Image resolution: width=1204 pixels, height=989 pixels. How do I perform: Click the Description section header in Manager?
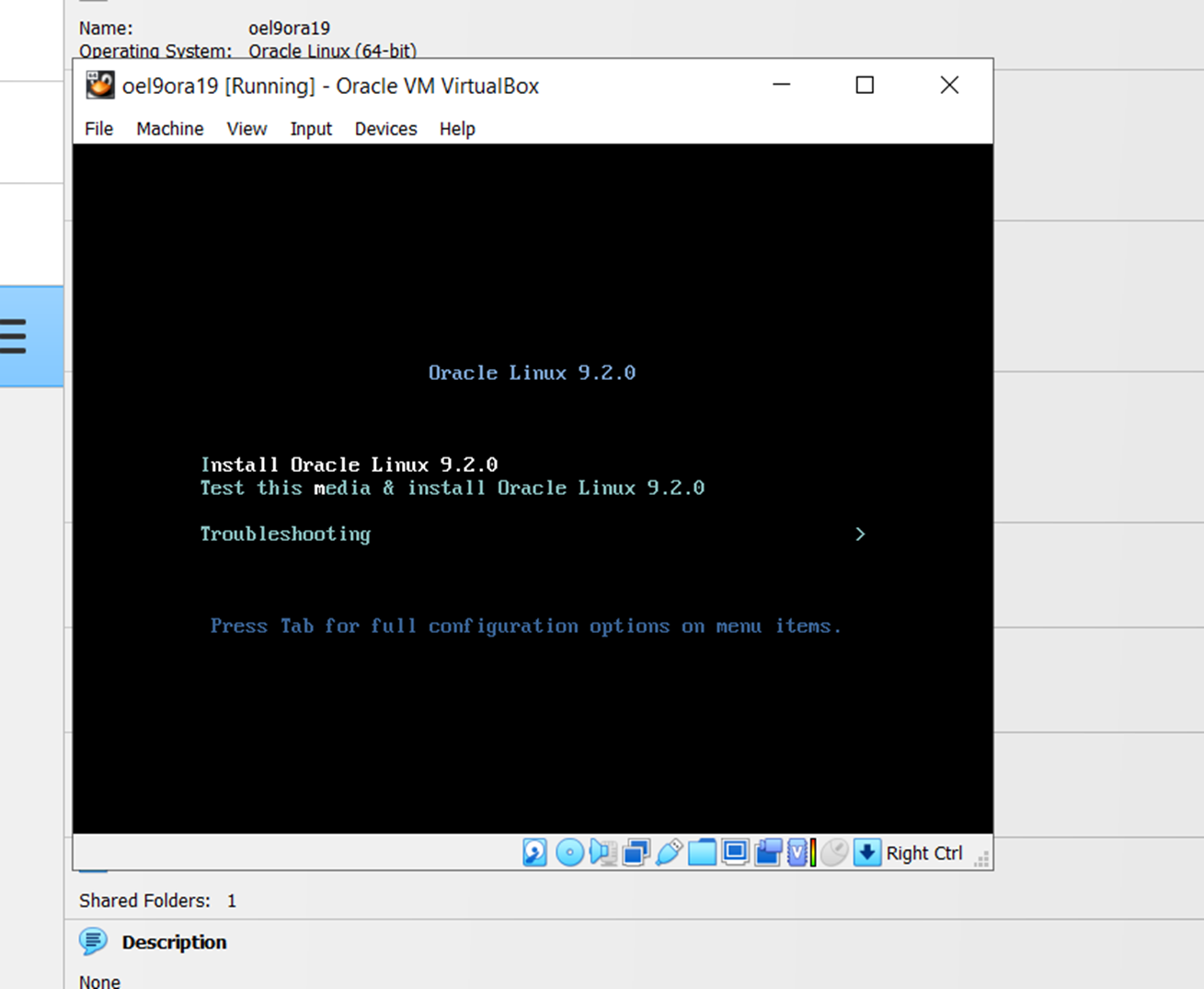pyautogui.click(x=174, y=942)
